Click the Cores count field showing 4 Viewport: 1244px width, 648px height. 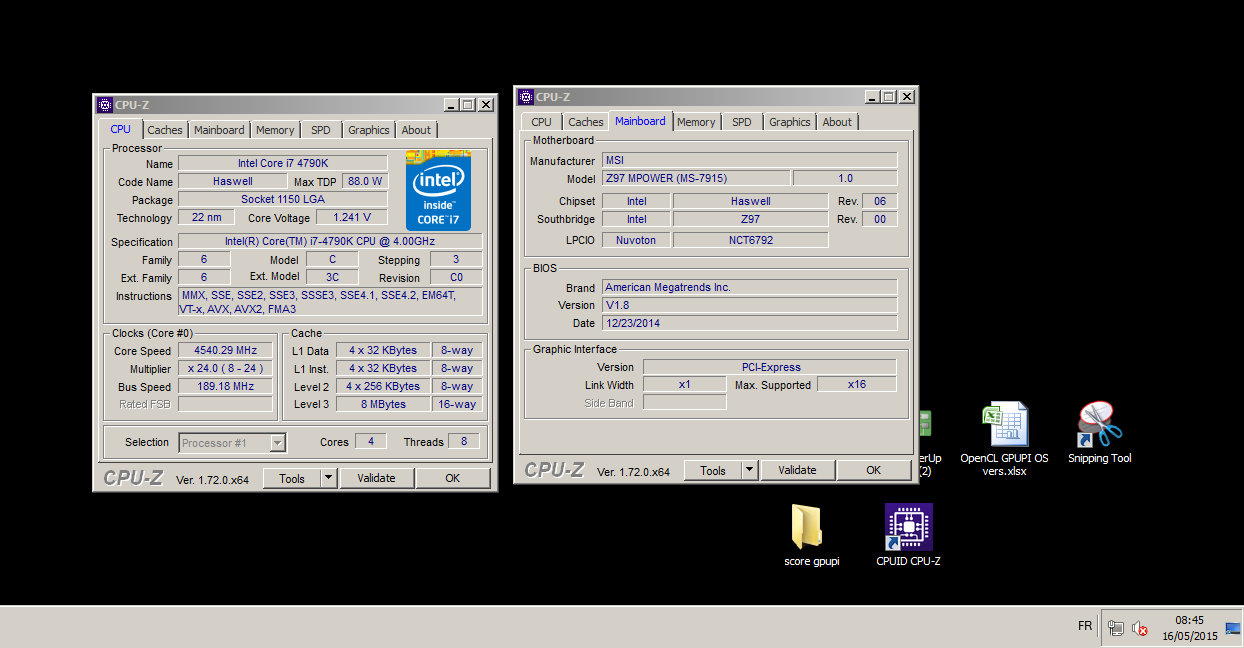370,441
